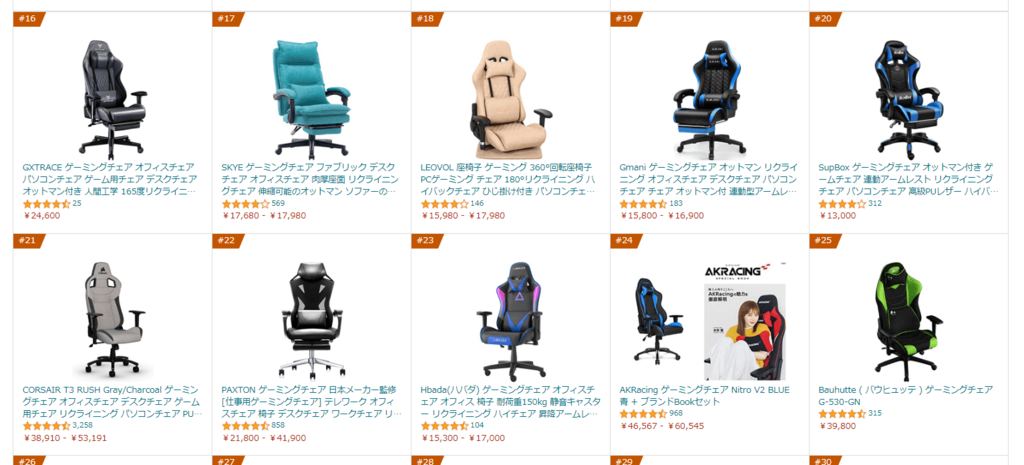This screenshot has width=1024, height=465.
Task: Open star rating of the PAXTON chair
Action: (x=246, y=426)
